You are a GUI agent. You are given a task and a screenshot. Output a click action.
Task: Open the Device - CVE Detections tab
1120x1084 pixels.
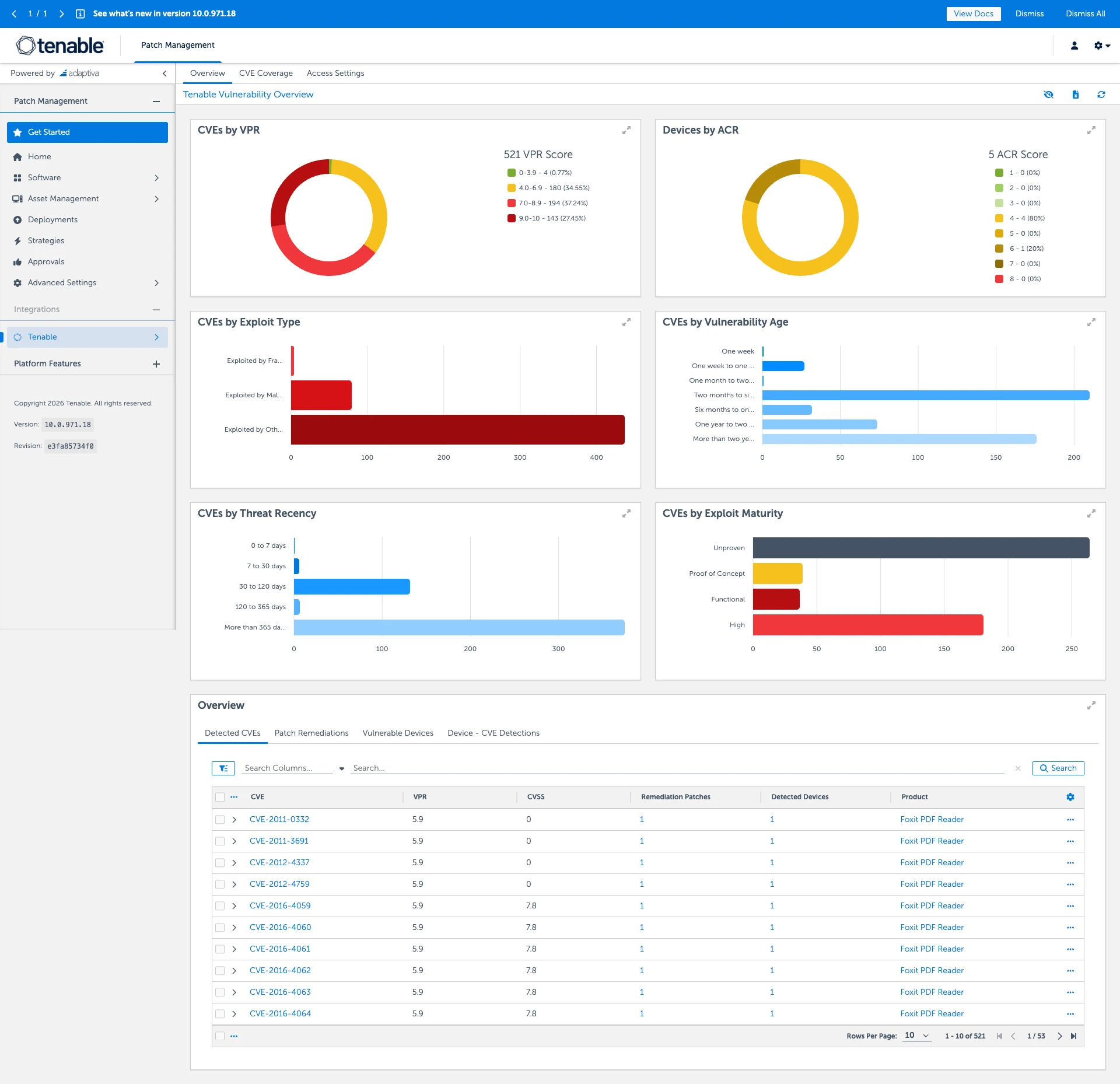494,733
